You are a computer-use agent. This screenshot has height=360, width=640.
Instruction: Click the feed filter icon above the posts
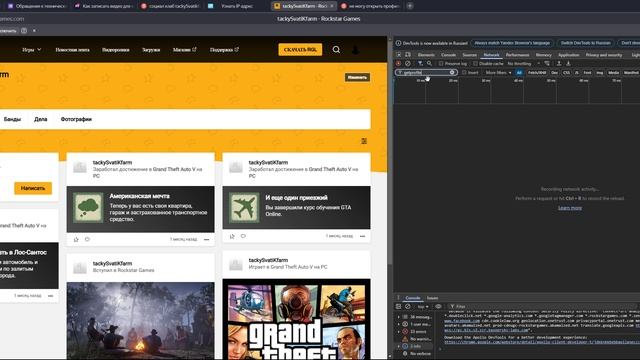coord(364,141)
